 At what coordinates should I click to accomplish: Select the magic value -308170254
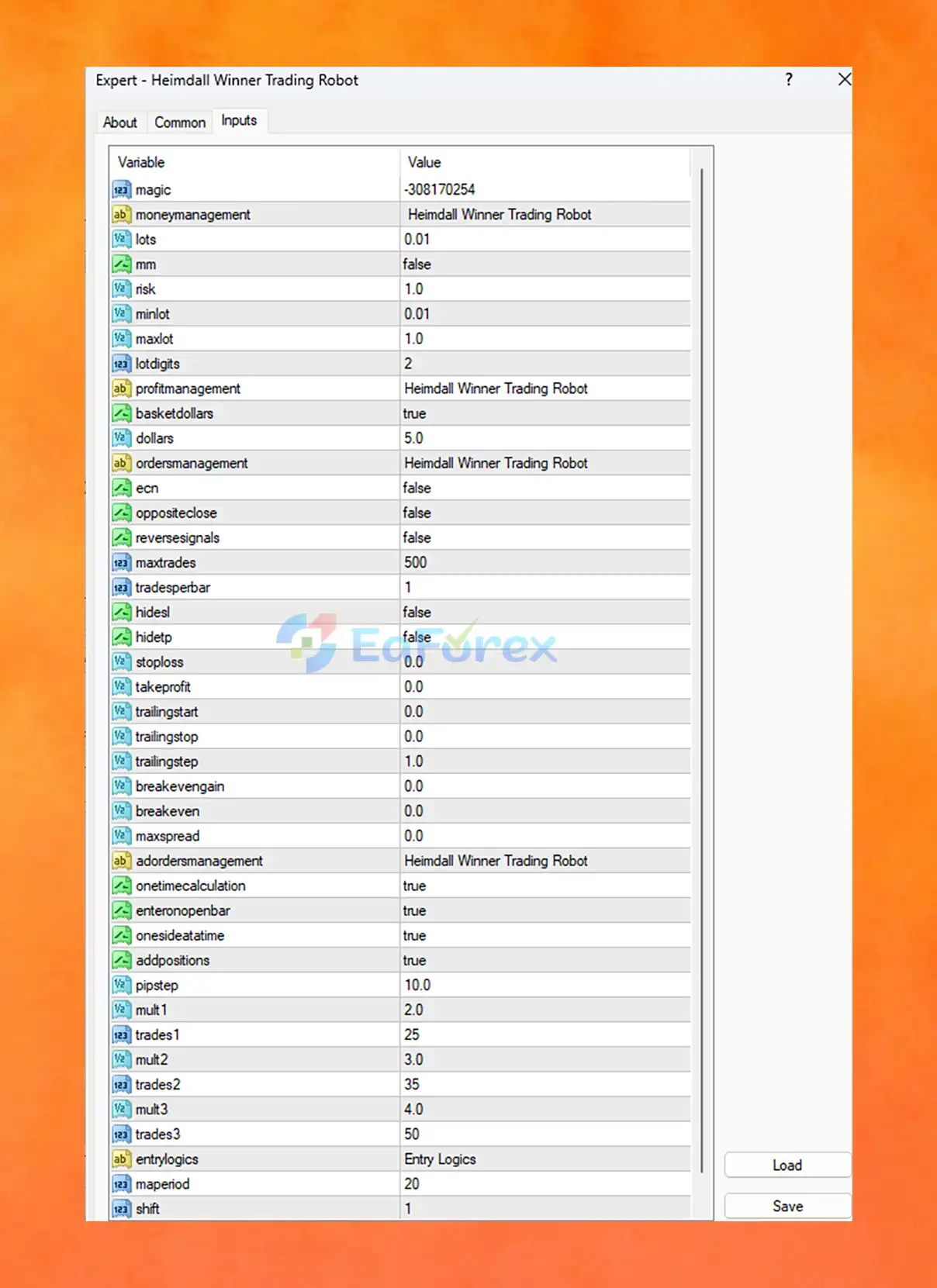coord(440,190)
